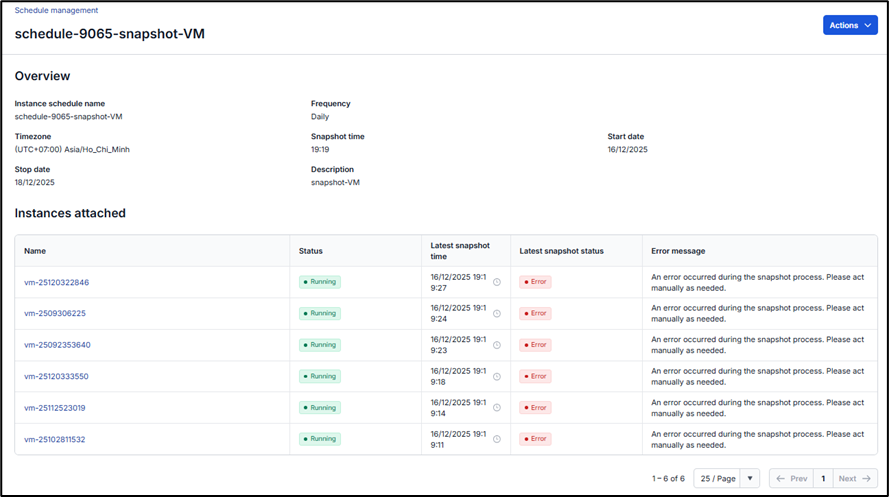Screen dimensions: 889x497
Task: Click clock icon in vm-25112523019 row
Action: (x=497, y=408)
